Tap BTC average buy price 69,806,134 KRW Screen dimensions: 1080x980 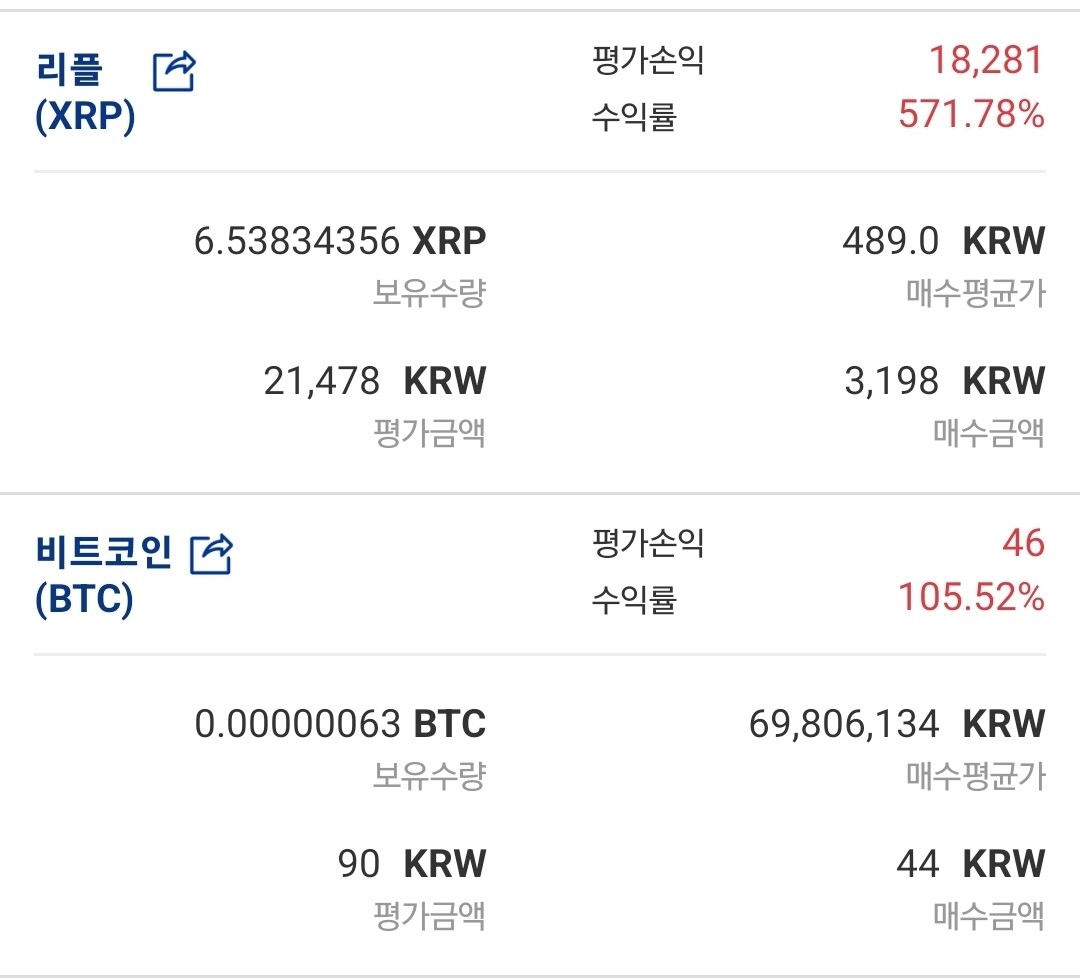(x=896, y=724)
